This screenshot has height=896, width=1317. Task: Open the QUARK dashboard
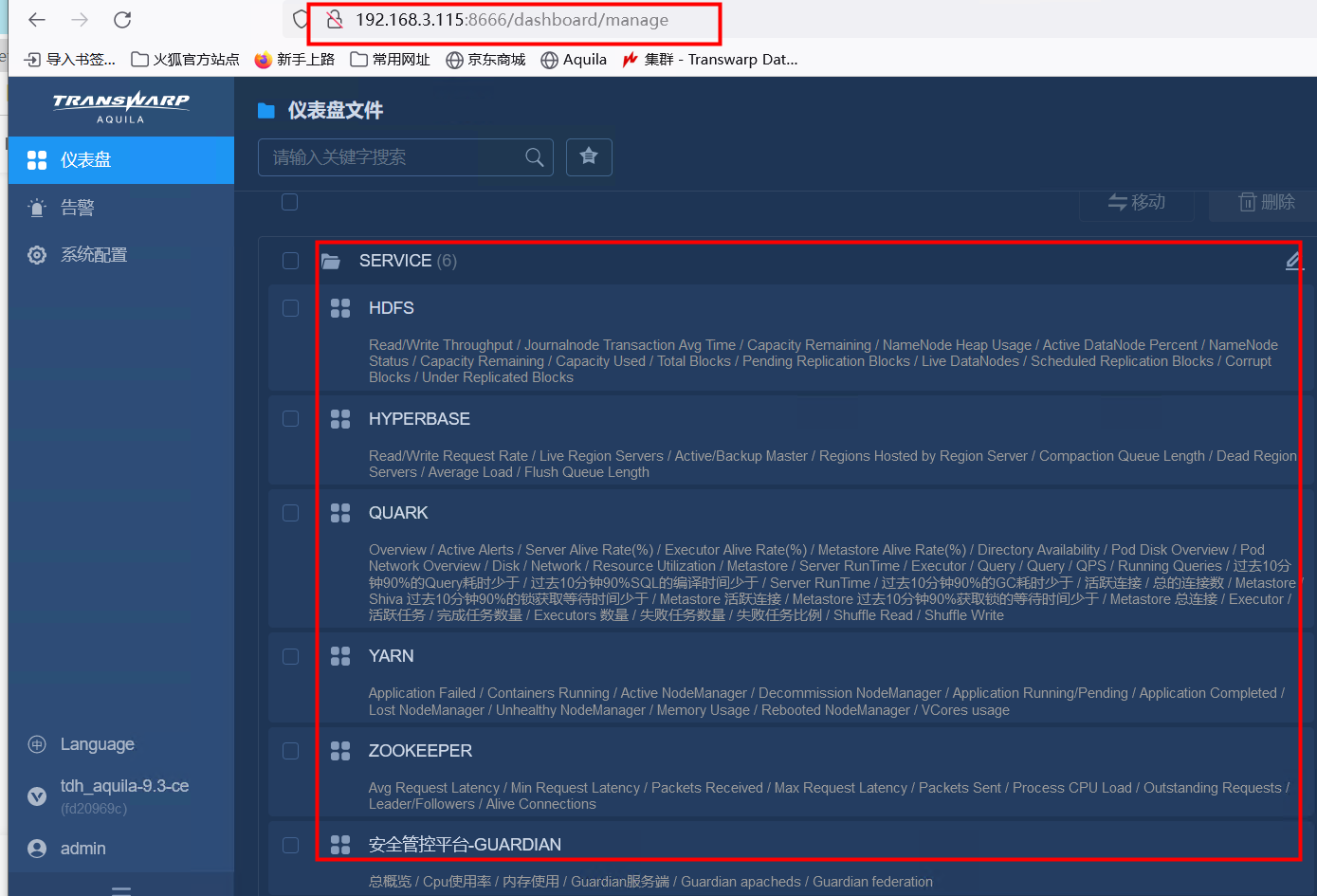pyautogui.click(x=398, y=513)
